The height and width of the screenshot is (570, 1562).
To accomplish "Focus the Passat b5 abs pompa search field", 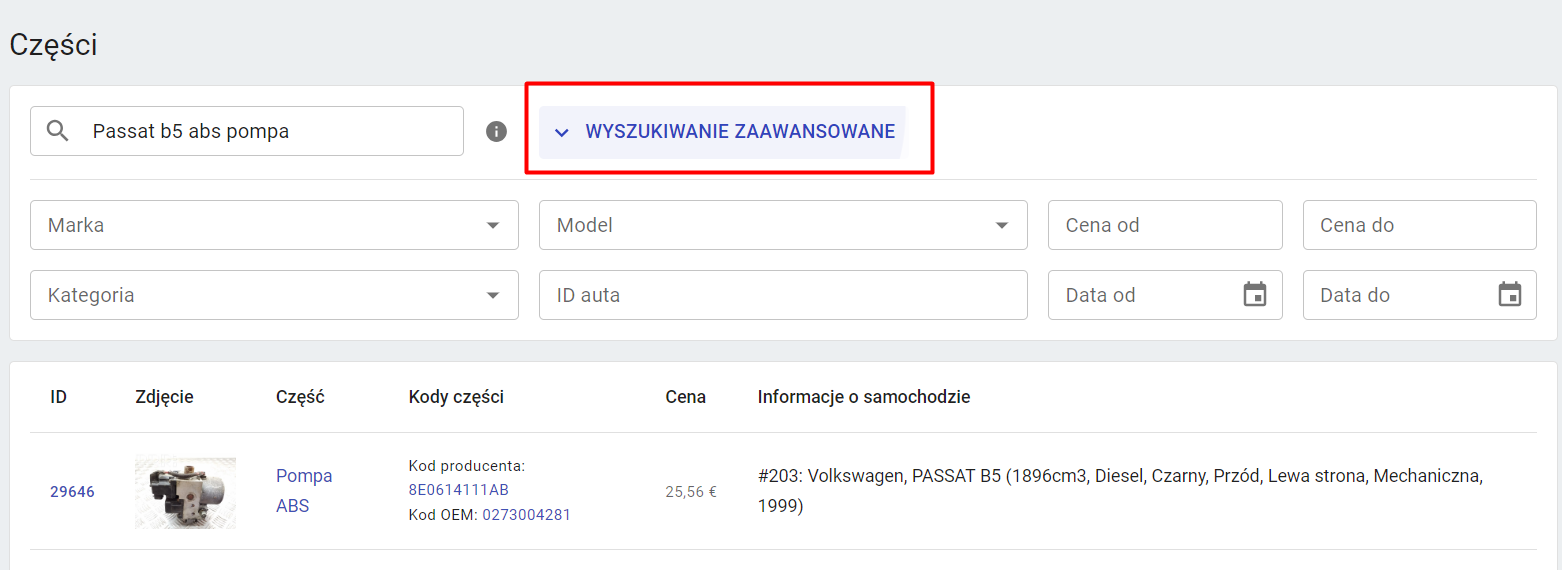I will click(247, 131).
